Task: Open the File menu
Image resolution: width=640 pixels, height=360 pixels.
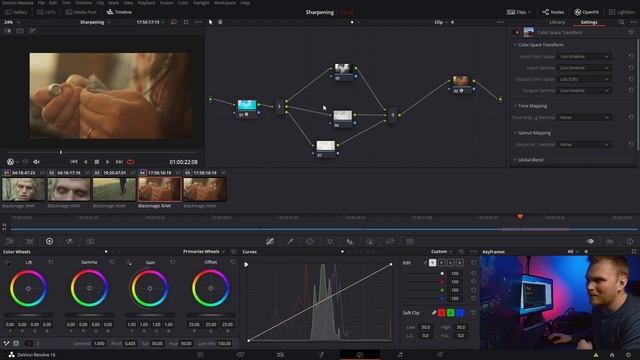Action: click(41, 3)
